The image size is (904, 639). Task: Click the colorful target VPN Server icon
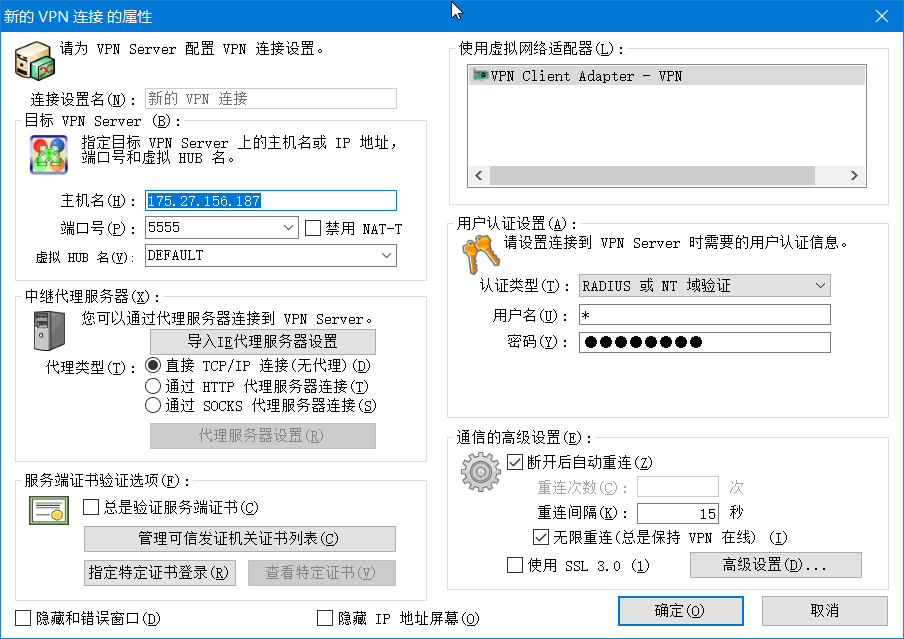49,155
